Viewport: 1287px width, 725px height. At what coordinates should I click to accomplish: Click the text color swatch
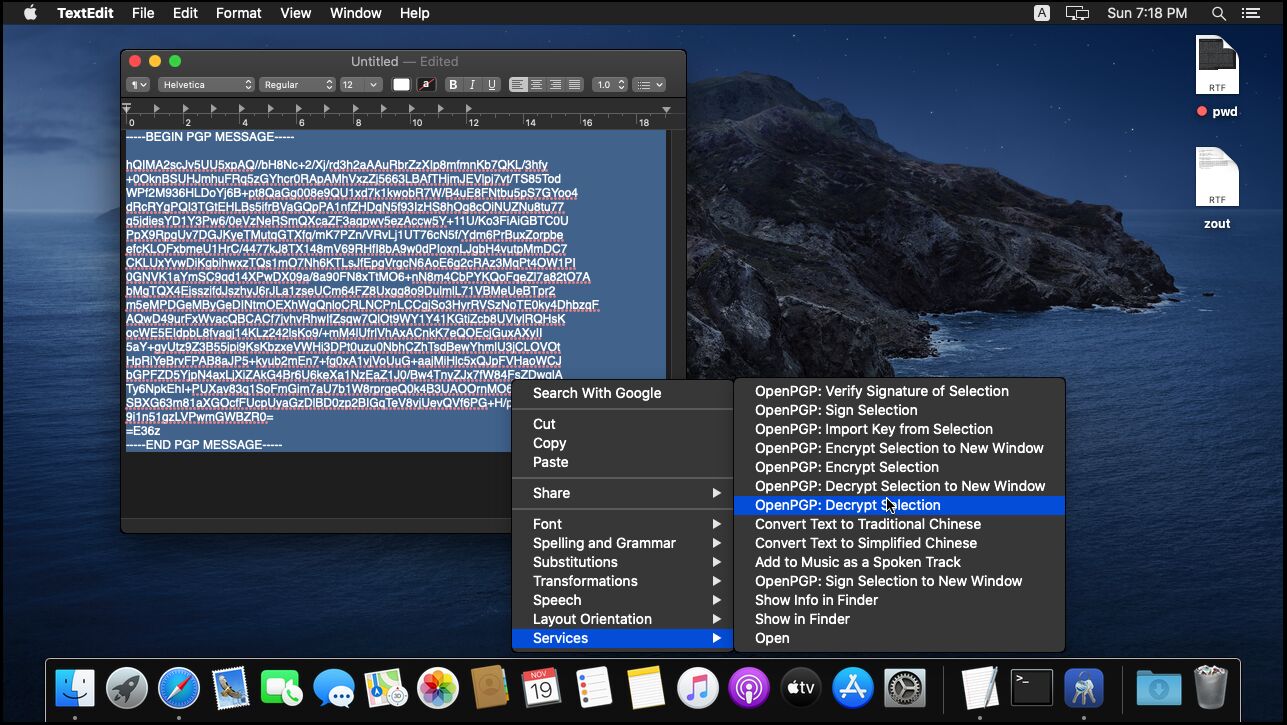pyautogui.click(x=401, y=85)
